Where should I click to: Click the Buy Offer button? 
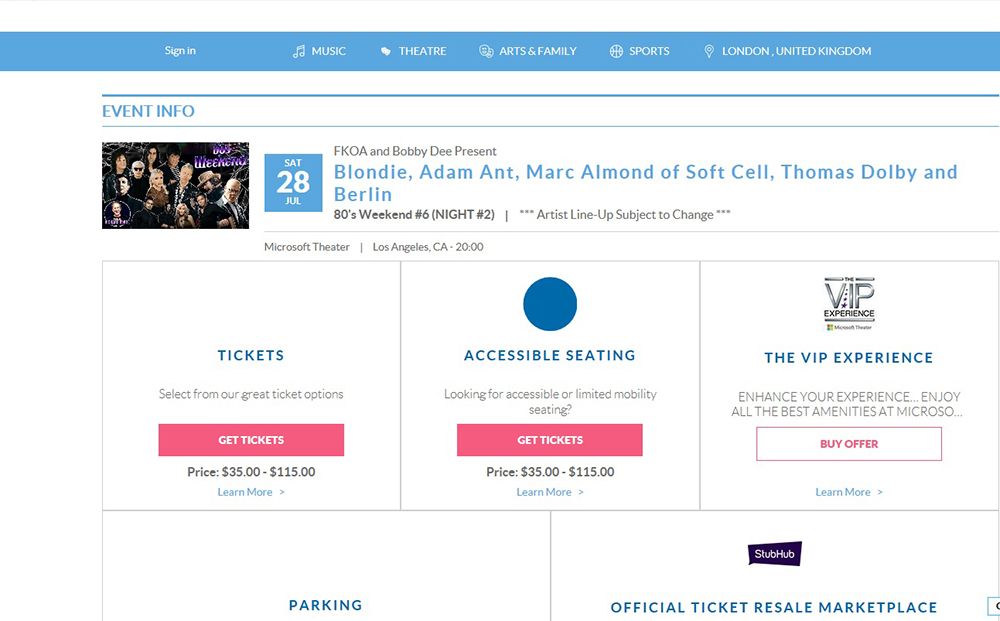pyautogui.click(x=849, y=444)
